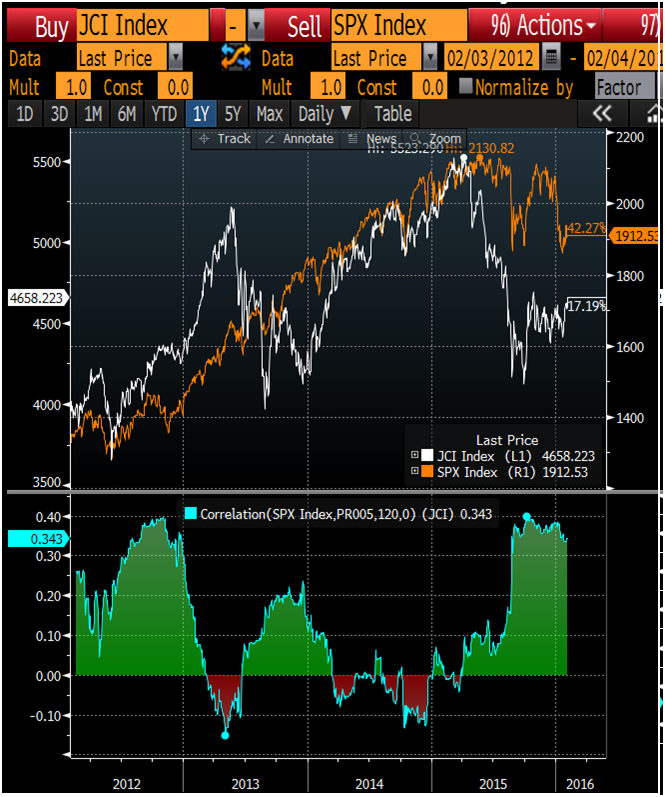Expand the JCI Index legend entry
665x797 pixels.
(414, 455)
